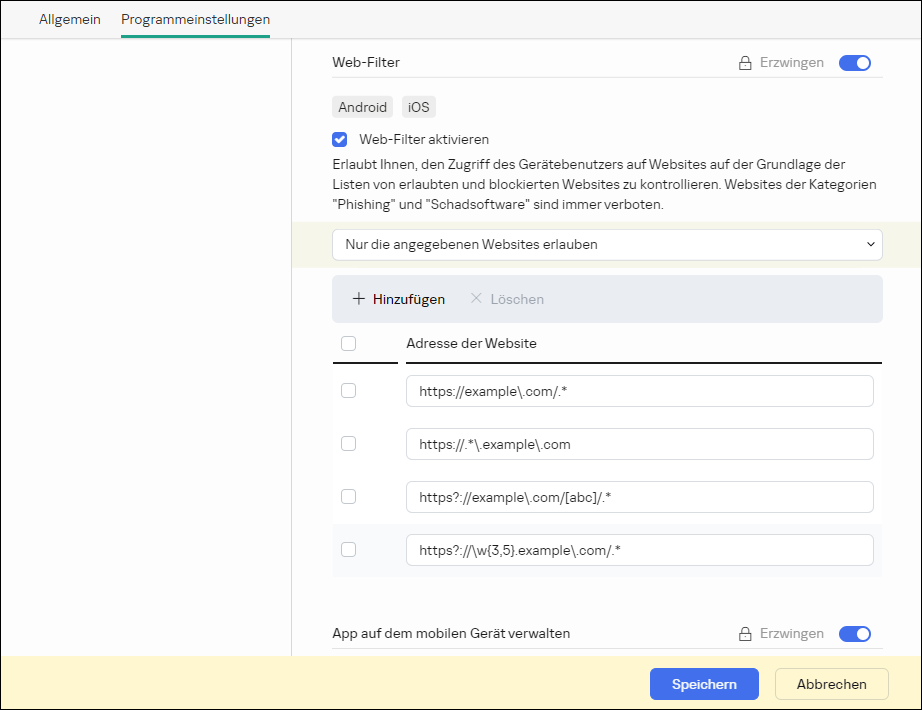Viewport: 922px width, 710px height.
Task: Click the Abbrechen button
Action: (831, 684)
